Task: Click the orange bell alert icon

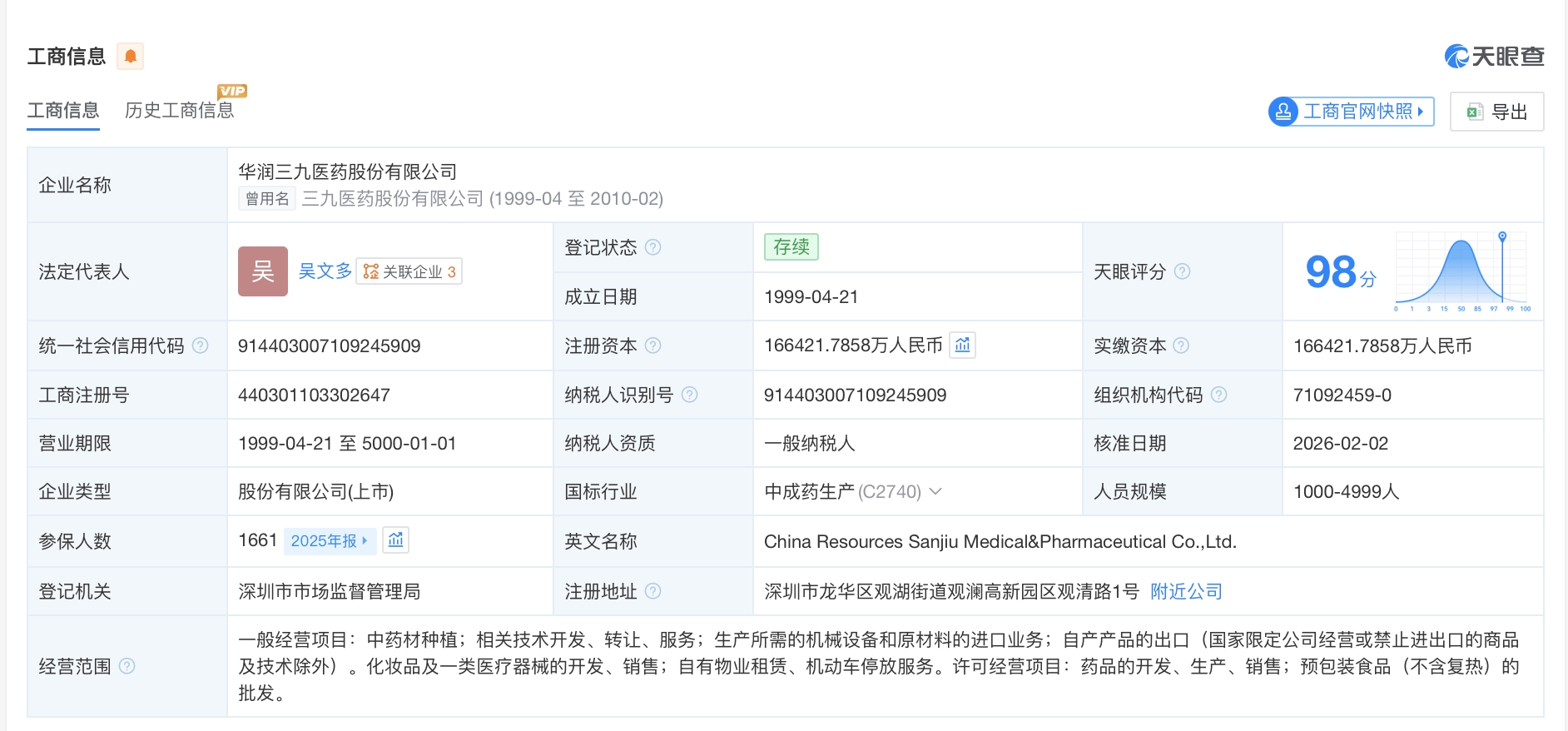Action: [x=130, y=56]
